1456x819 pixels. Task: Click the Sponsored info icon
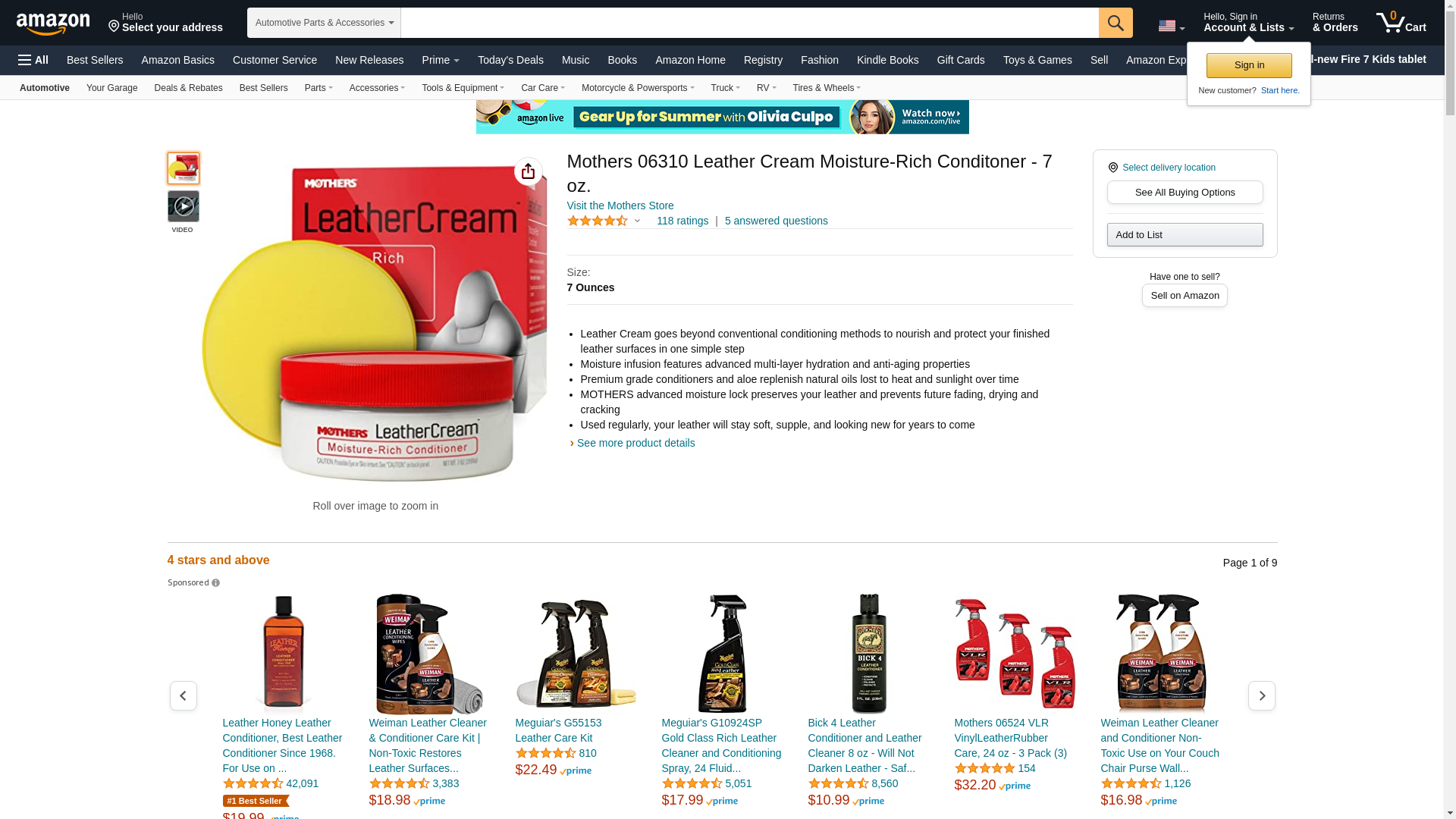click(x=215, y=583)
